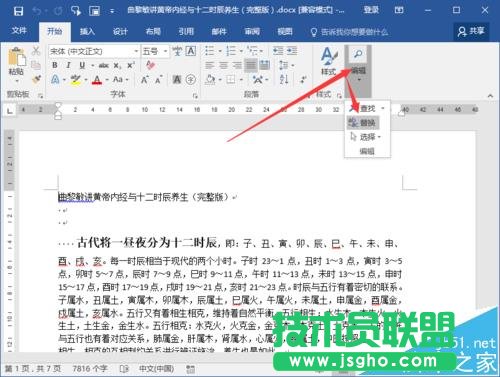The height and width of the screenshot is (377, 500).
Task: Select Replace (替换) in the dropdown
Action: click(363, 123)
